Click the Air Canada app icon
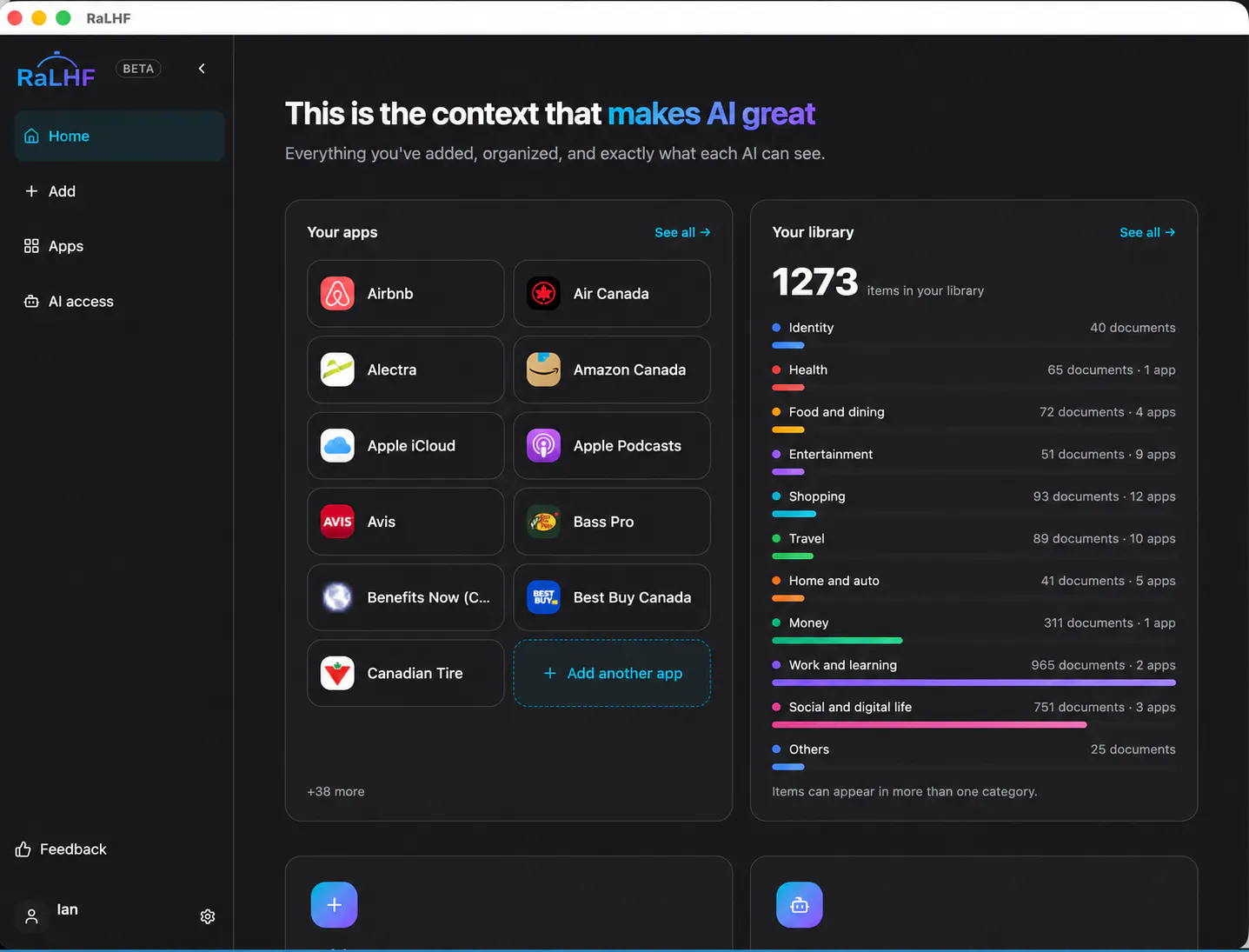The image size is (1249, 952). [x=543, y=294]
